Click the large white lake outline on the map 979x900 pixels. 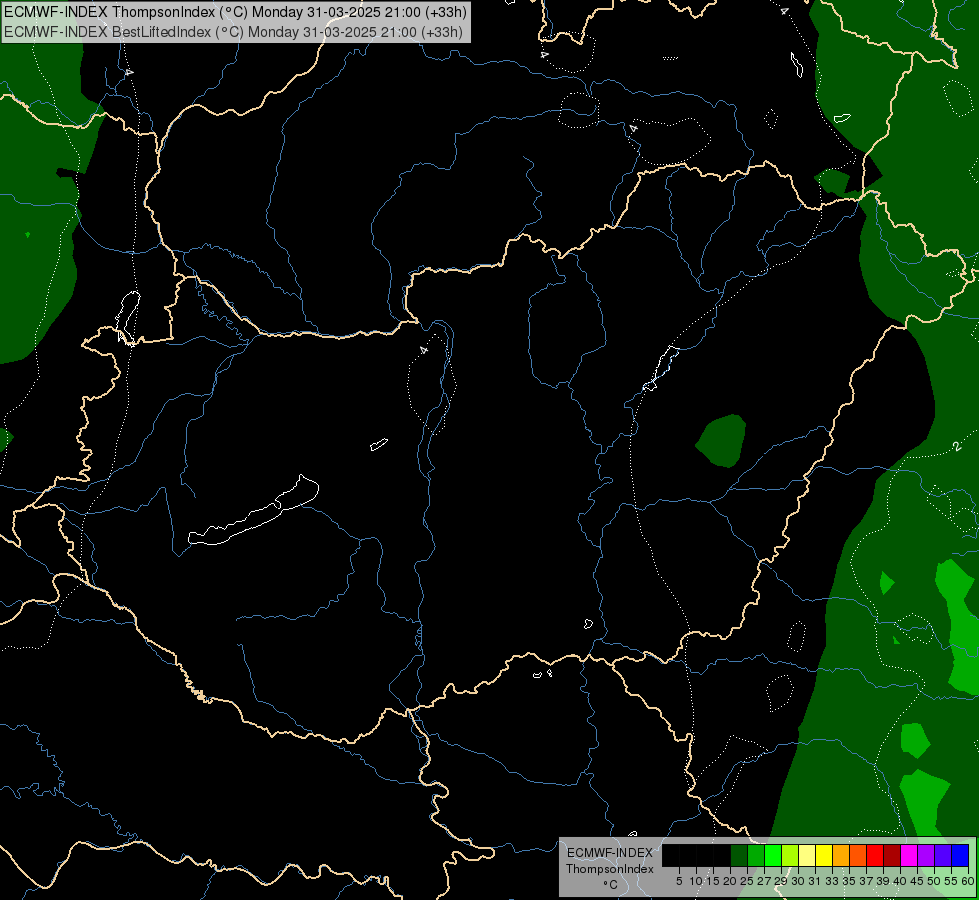tap(254, 512)
